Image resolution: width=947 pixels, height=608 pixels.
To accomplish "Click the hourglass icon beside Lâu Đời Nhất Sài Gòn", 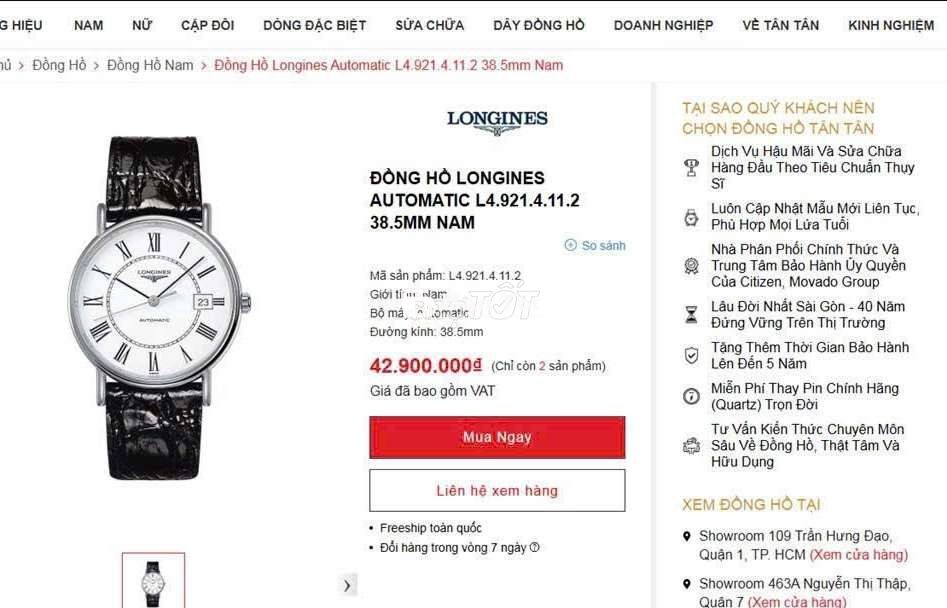I will click(x=691, y=315).
